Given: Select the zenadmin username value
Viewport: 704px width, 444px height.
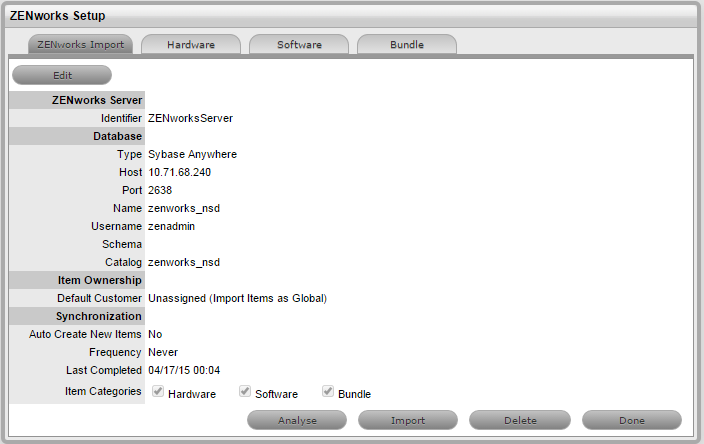Looking at the screenshot, I should coord(172,226).
